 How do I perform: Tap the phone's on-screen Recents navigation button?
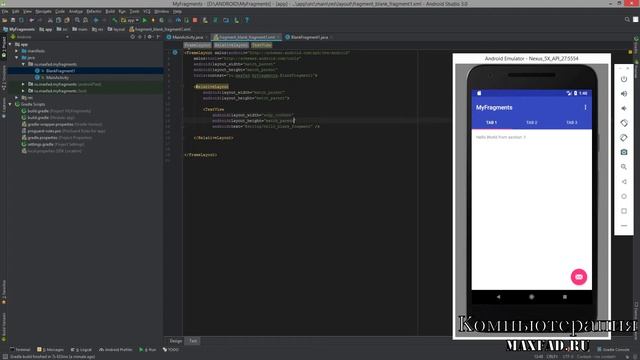(x=565, y=297)
